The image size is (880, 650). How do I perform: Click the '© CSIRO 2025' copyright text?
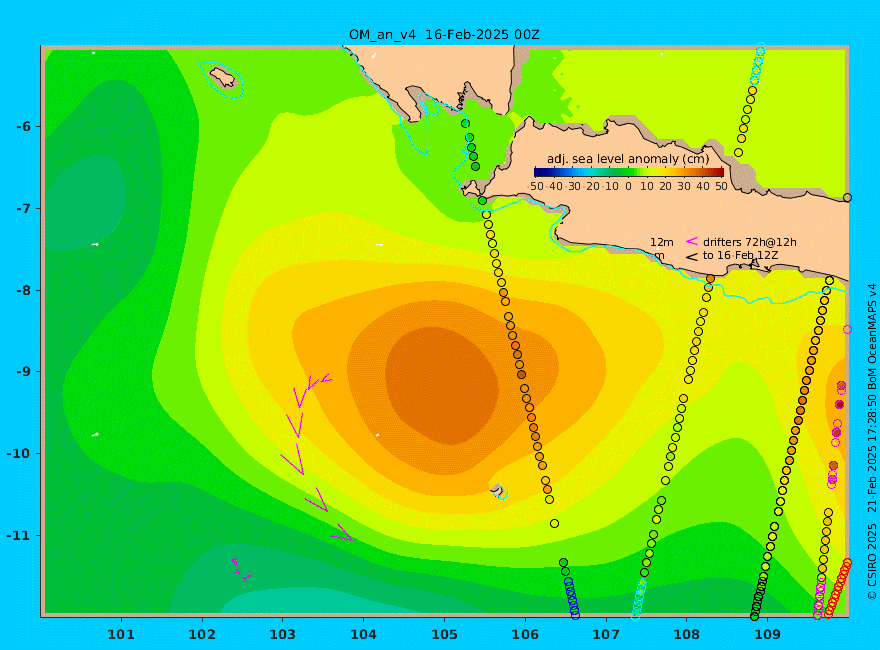872,564
